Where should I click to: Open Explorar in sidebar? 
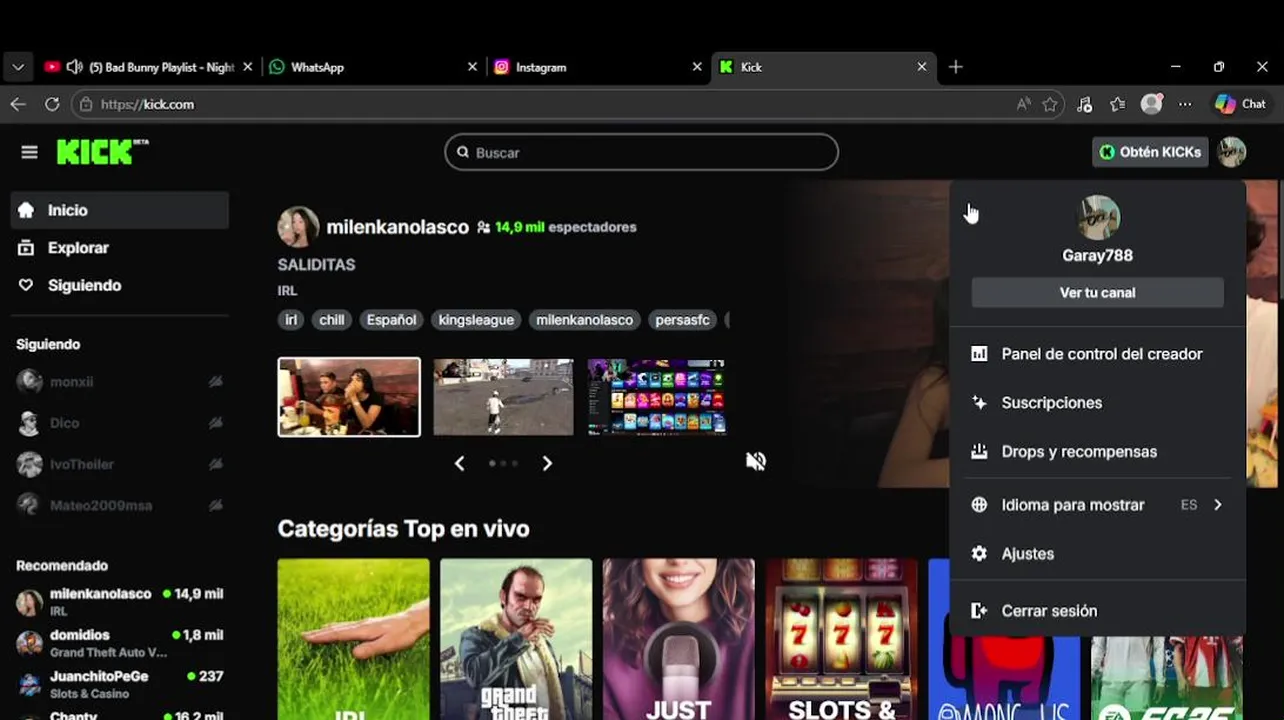point(120,248)
